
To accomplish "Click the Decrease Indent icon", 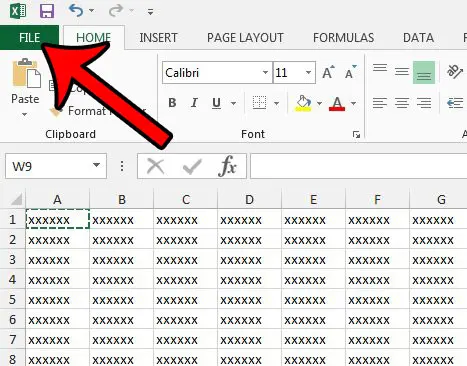I will click(455, 103).
